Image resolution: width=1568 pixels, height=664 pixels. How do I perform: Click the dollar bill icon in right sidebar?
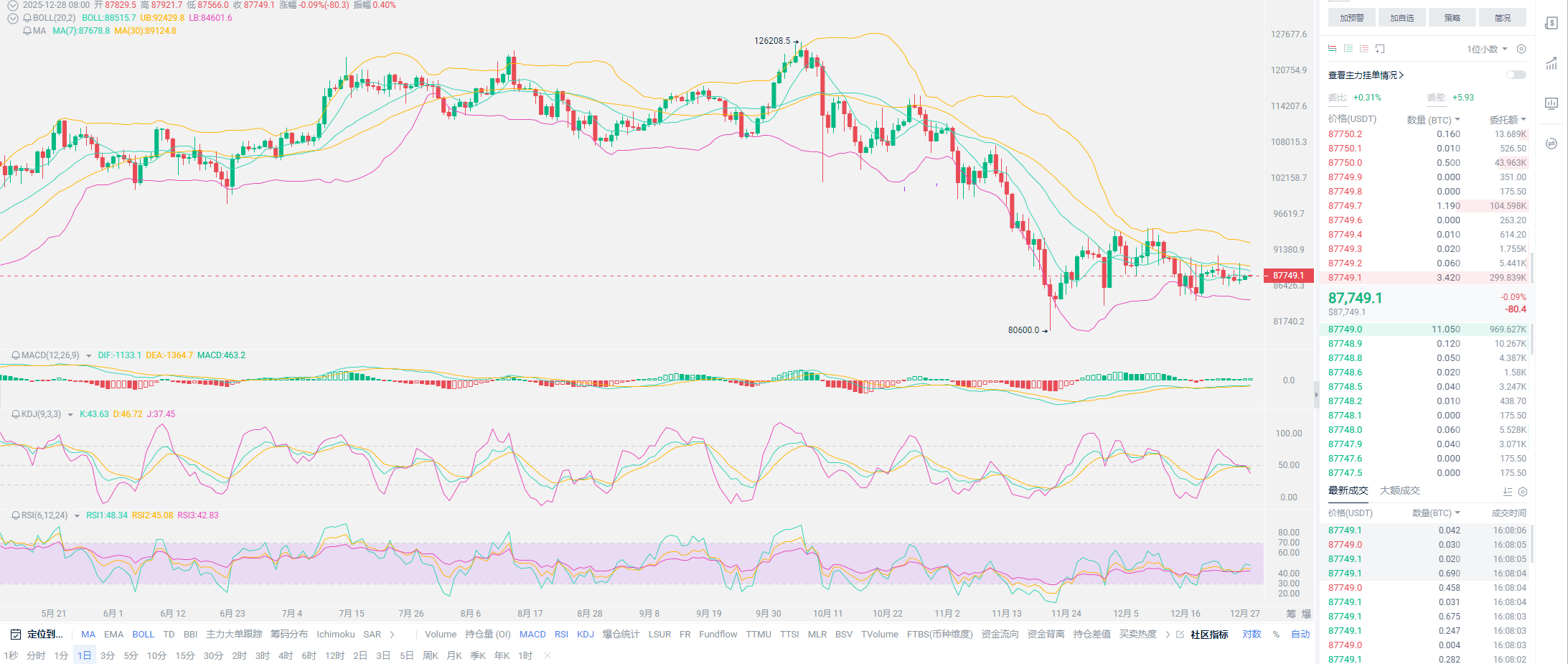click(1551, 23)
